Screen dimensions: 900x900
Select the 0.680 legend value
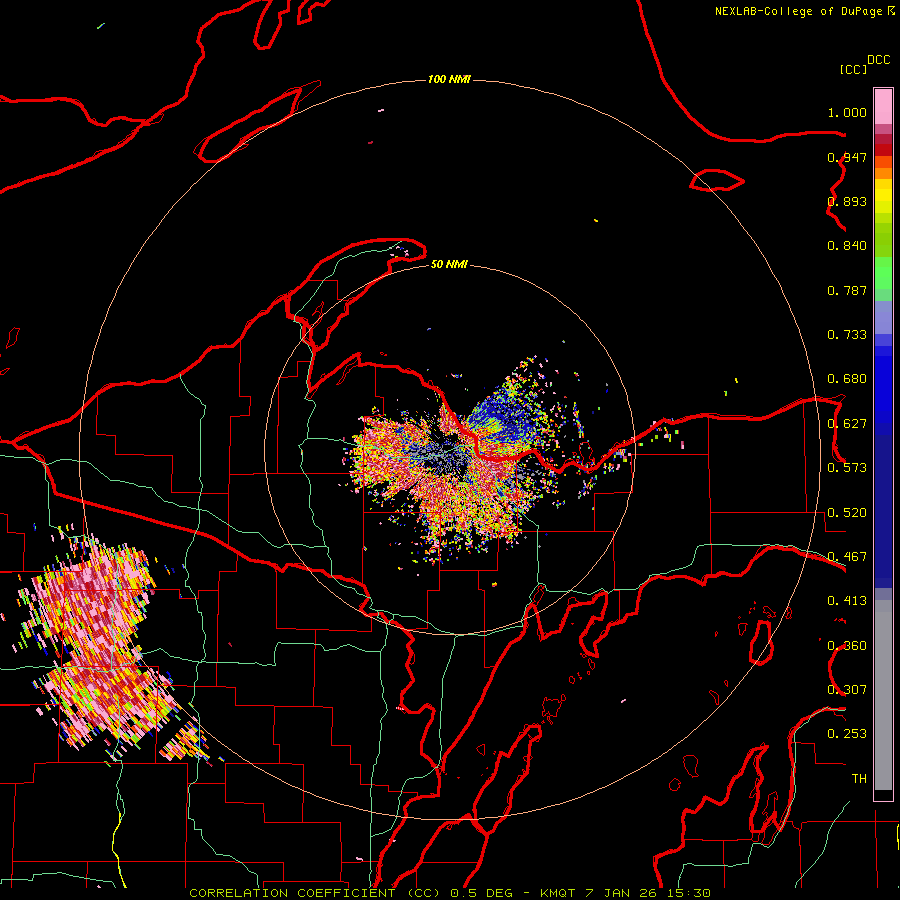(847, 379)
